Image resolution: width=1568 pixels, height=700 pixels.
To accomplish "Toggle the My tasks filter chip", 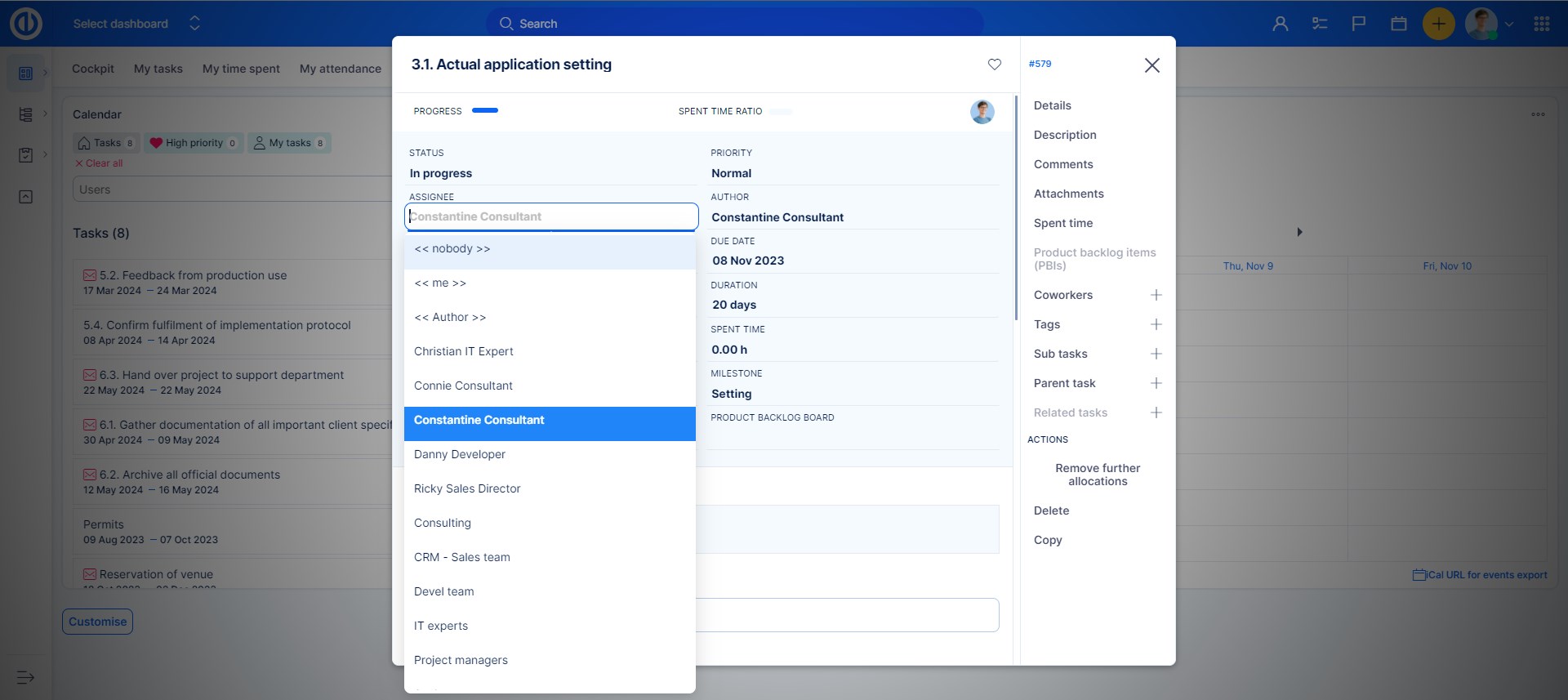I will (x=289, y=143).
